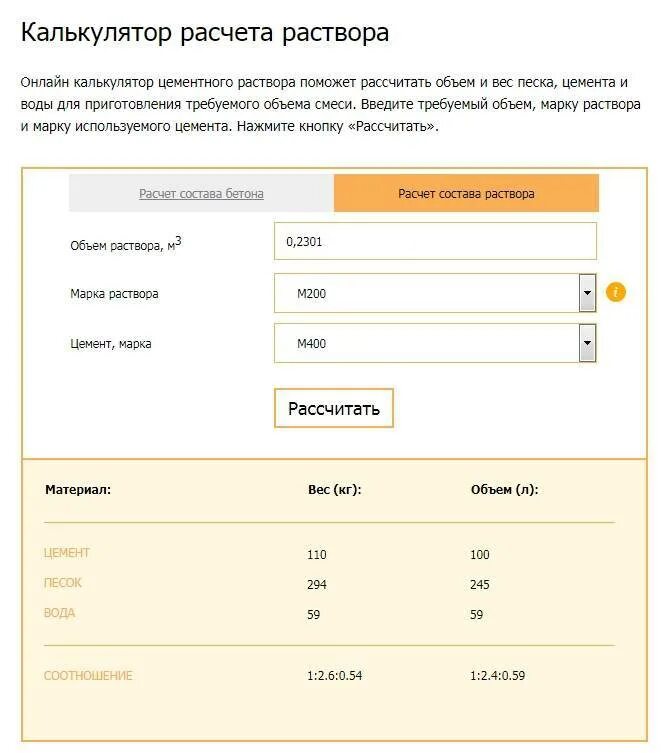The height and width of the screenshot is (753, 665).
Task: Click the cement weight value 110
Action: 317,555
